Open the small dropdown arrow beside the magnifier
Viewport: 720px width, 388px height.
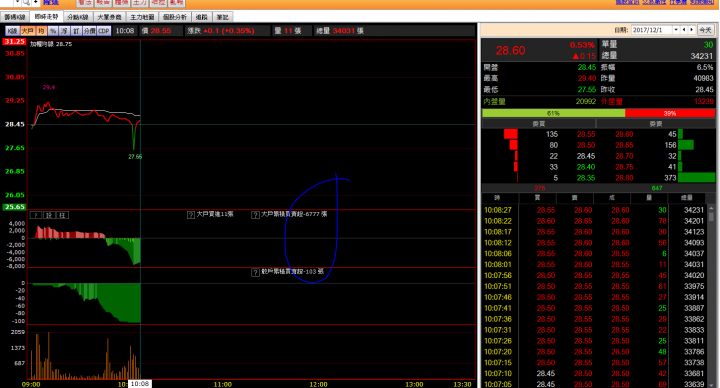pos(17,2)
